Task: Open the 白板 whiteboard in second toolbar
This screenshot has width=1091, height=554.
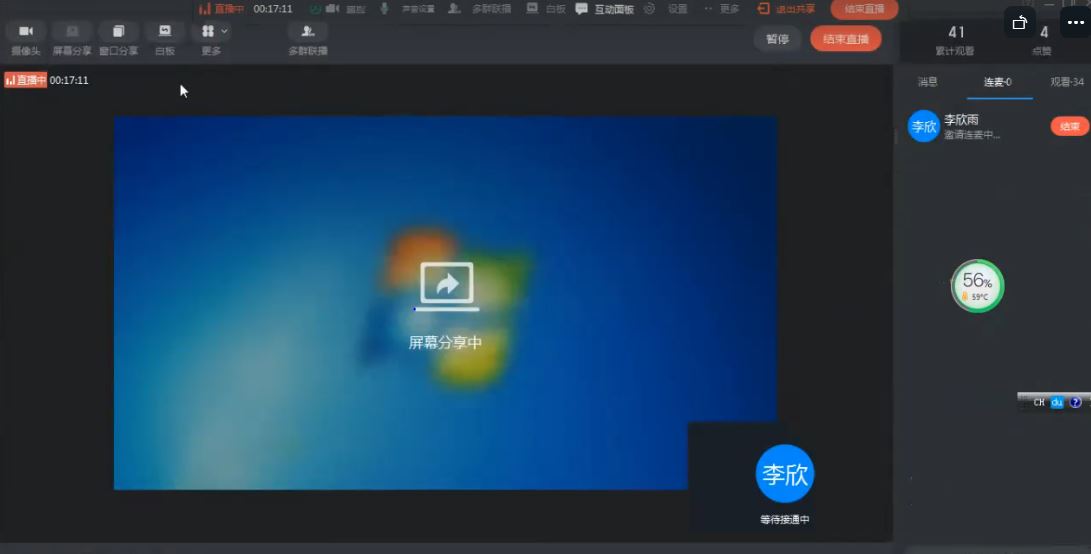Action: point(165,38)
